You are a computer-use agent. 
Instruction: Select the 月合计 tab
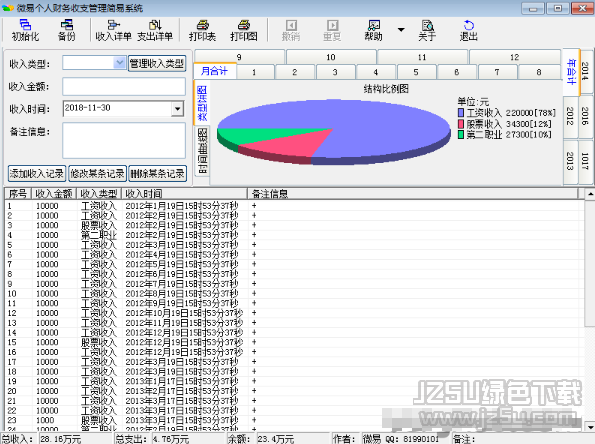pyautogui.click(x=215, y=71)
